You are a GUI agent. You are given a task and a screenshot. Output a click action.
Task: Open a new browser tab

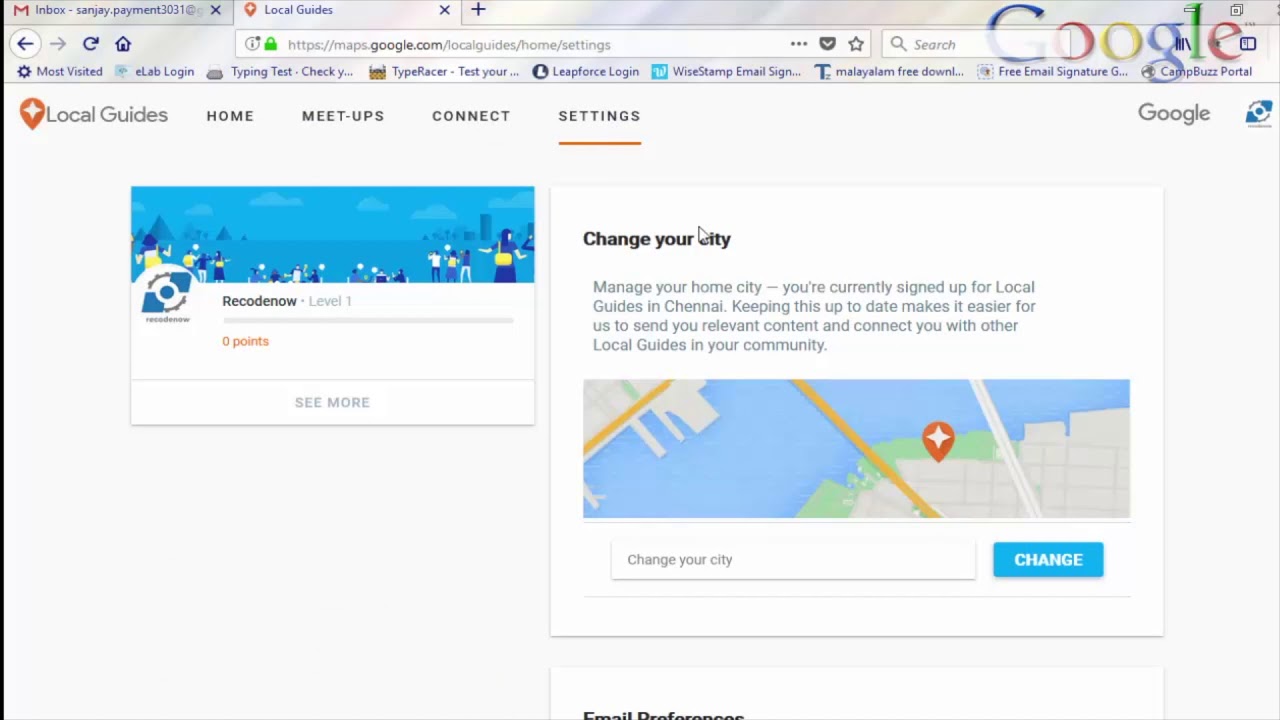(x=478, y=10)
